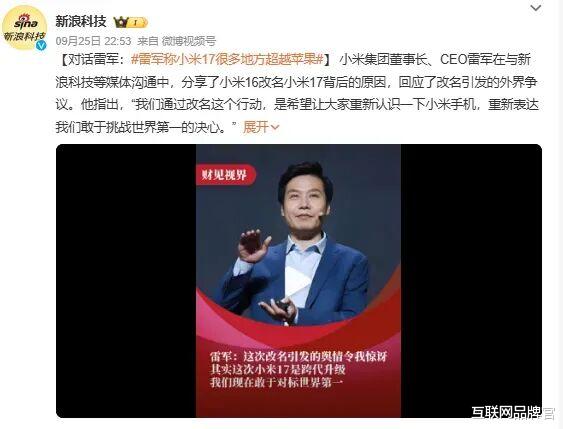Click the gold crown membership badge
The width and height of the screenshot is (563, 429).
120,23
